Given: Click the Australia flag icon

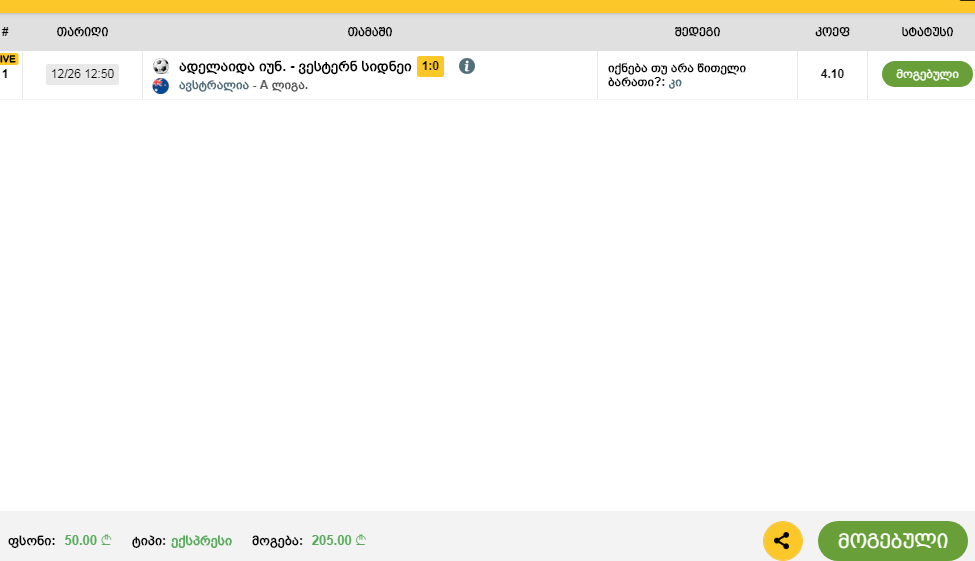Looking at the screenshot, I should [x=160, y=86].
